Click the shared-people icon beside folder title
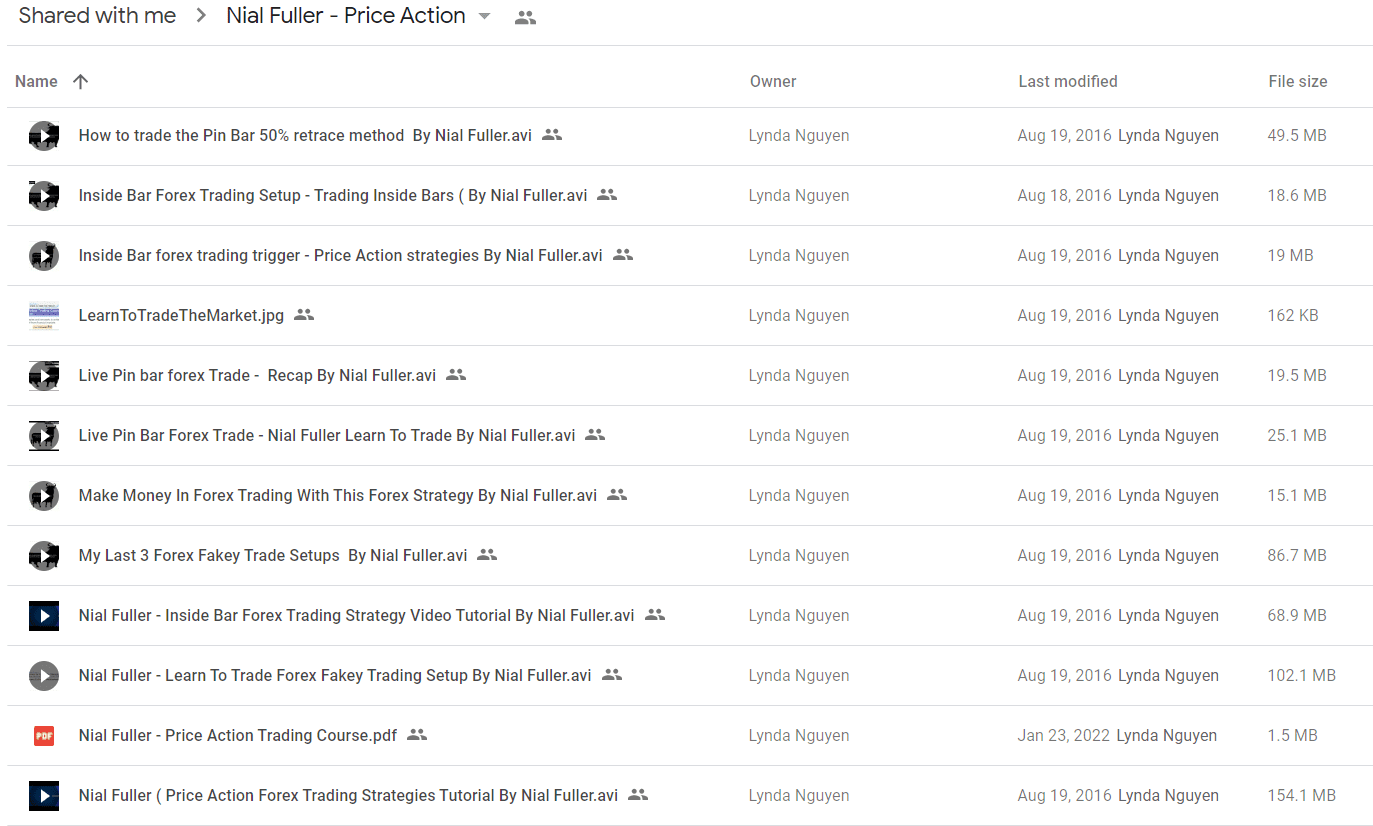 (x=525, y=17)
